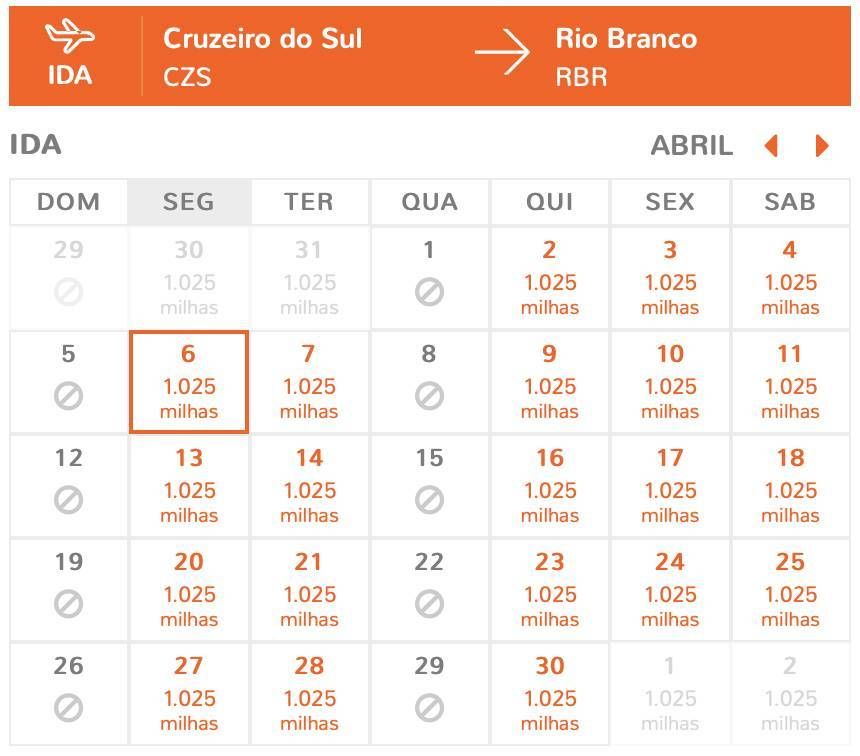The image size is (860, 756).
Task: Go to previous month arrow
Action: 771,146
